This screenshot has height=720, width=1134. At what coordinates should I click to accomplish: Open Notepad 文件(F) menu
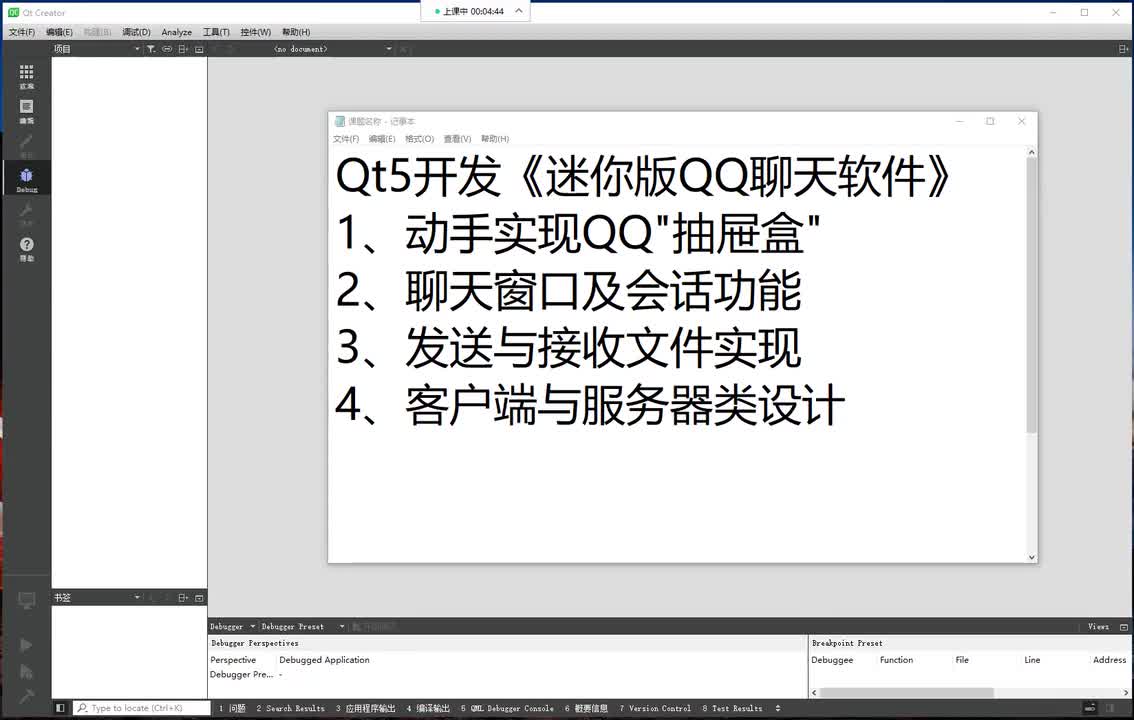(346, 139)
